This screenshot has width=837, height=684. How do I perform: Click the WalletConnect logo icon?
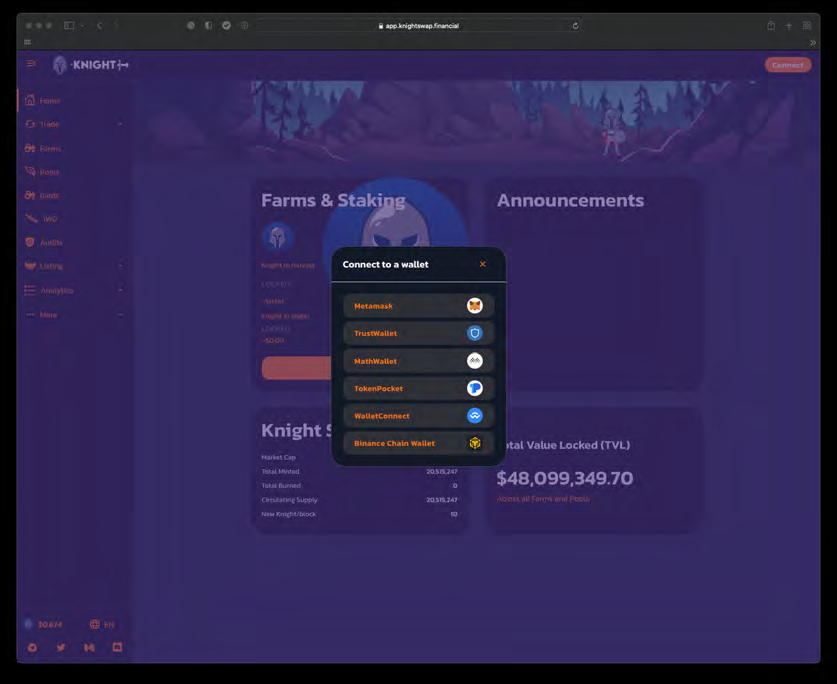pos(475,415)
